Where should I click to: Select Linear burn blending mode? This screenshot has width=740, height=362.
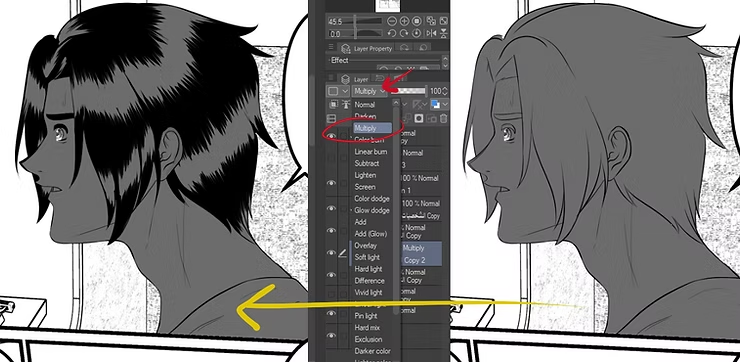(370, 152)
